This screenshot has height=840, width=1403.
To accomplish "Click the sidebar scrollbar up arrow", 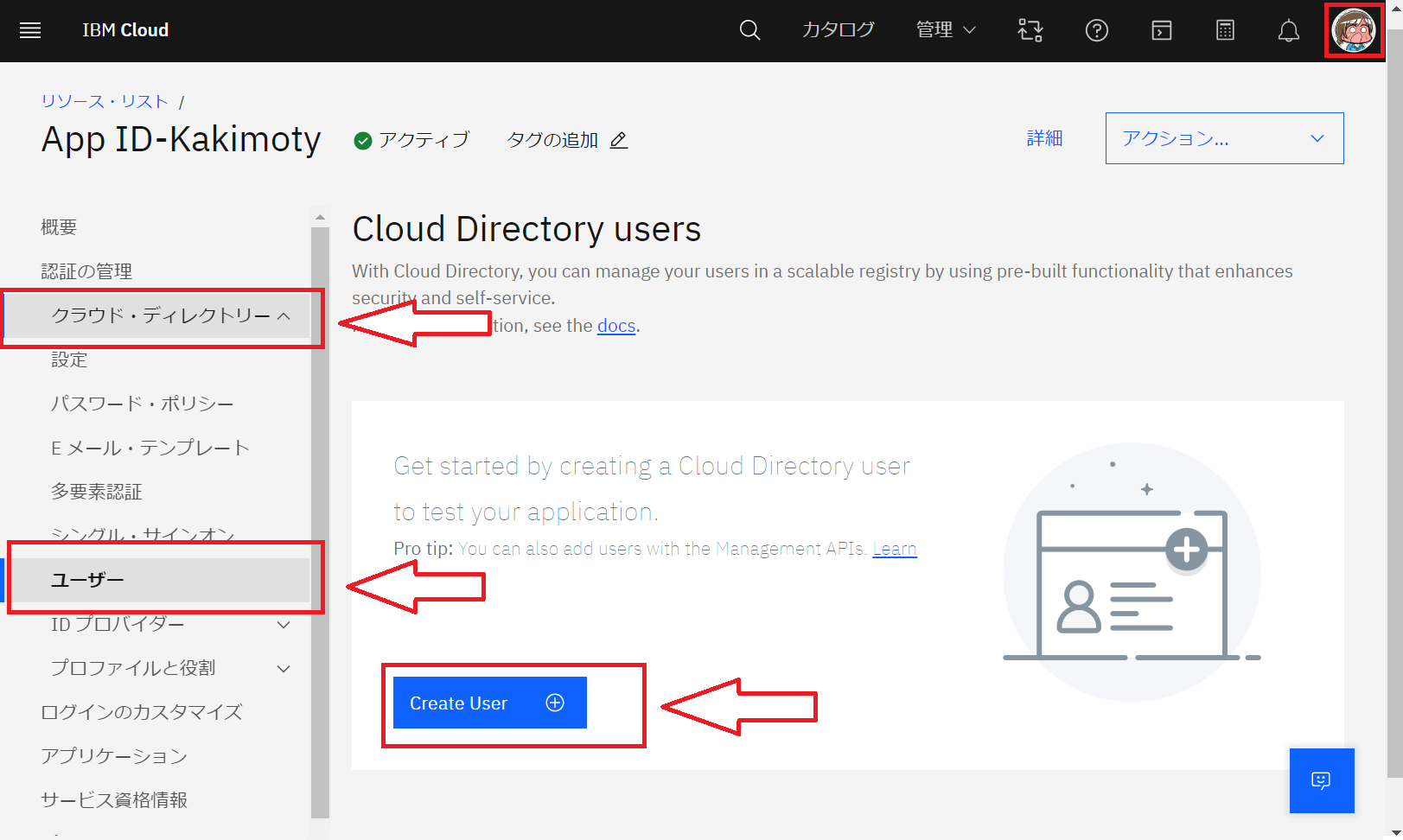I will (x=320, y=217).
